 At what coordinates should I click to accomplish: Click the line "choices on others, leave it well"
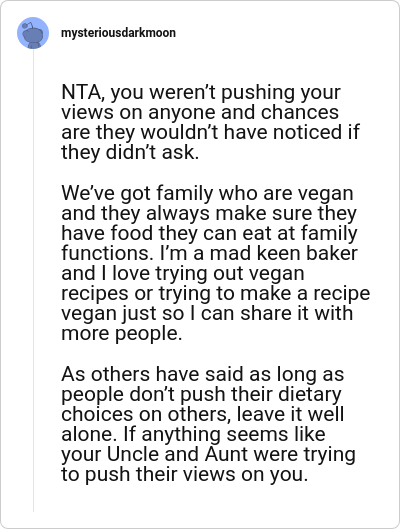point(203,414)
